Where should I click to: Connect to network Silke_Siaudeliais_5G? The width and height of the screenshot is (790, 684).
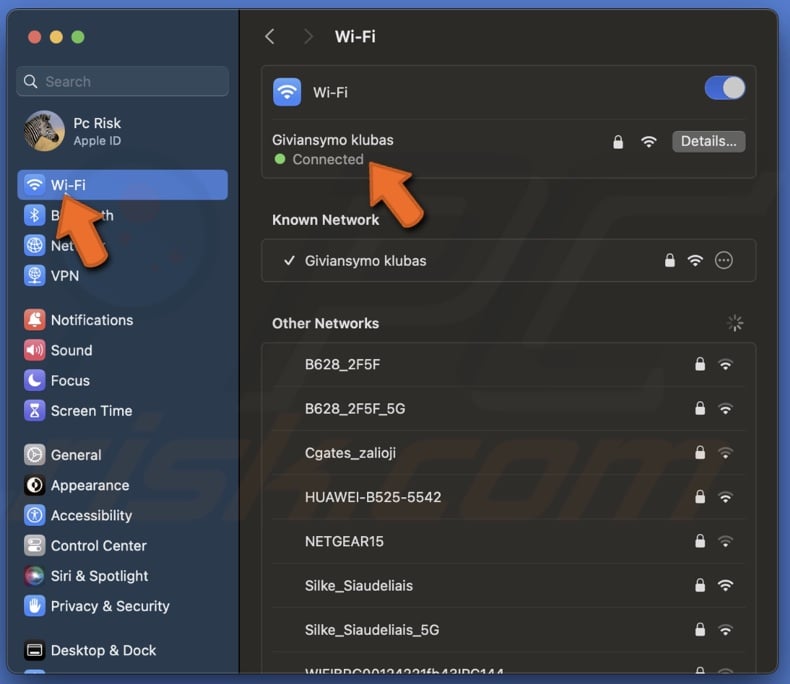point(508,630)
